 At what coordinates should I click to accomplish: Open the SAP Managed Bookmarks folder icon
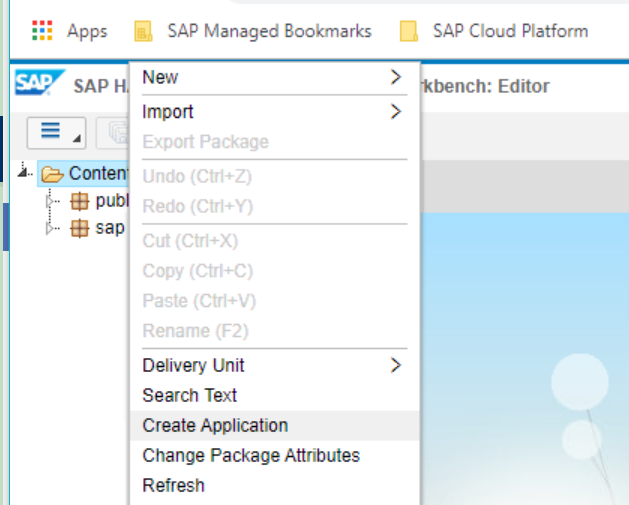(144, 32)
